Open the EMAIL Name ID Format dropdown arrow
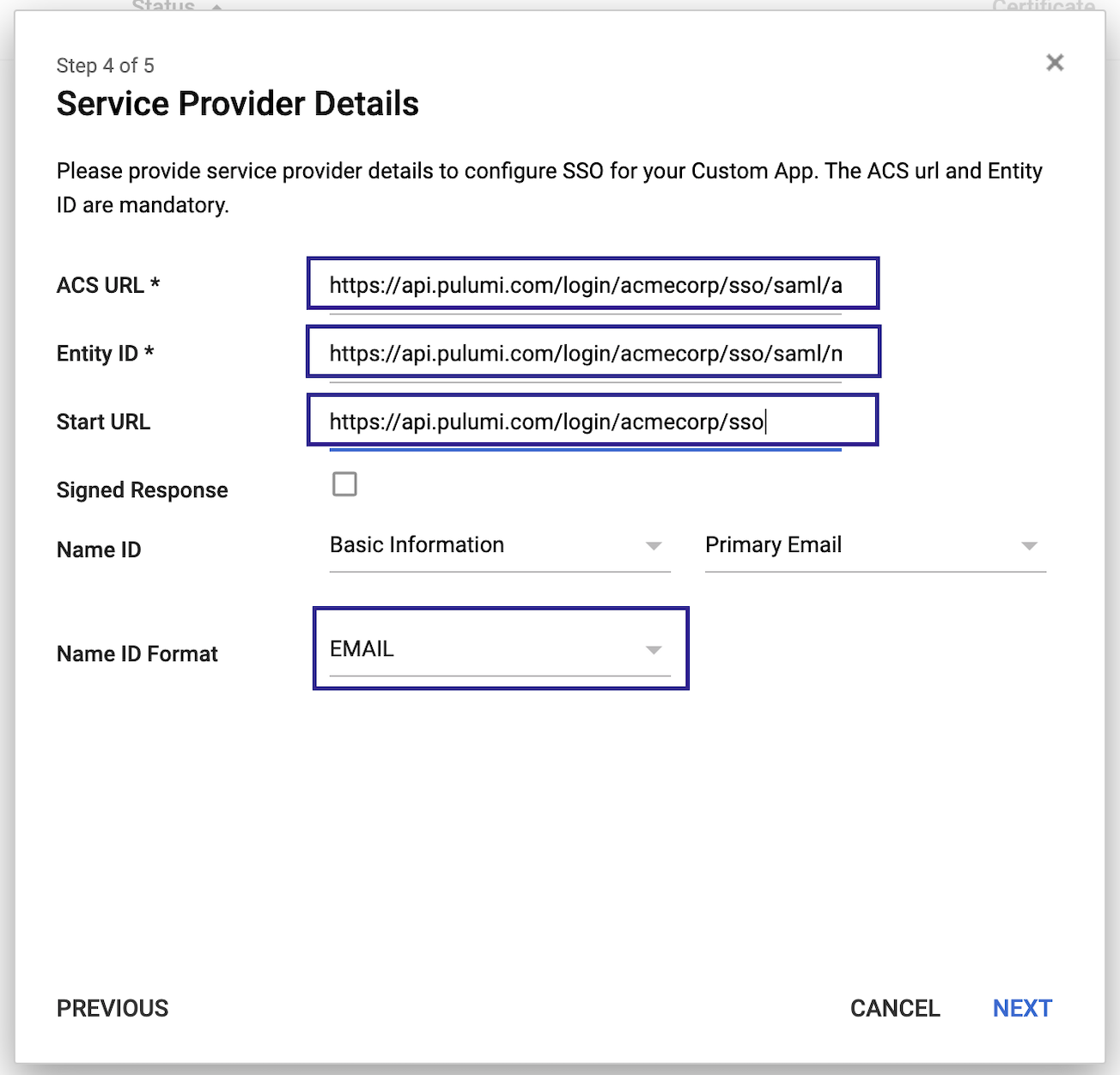This screenshot has height=1075, width=1120. [654, 650]
